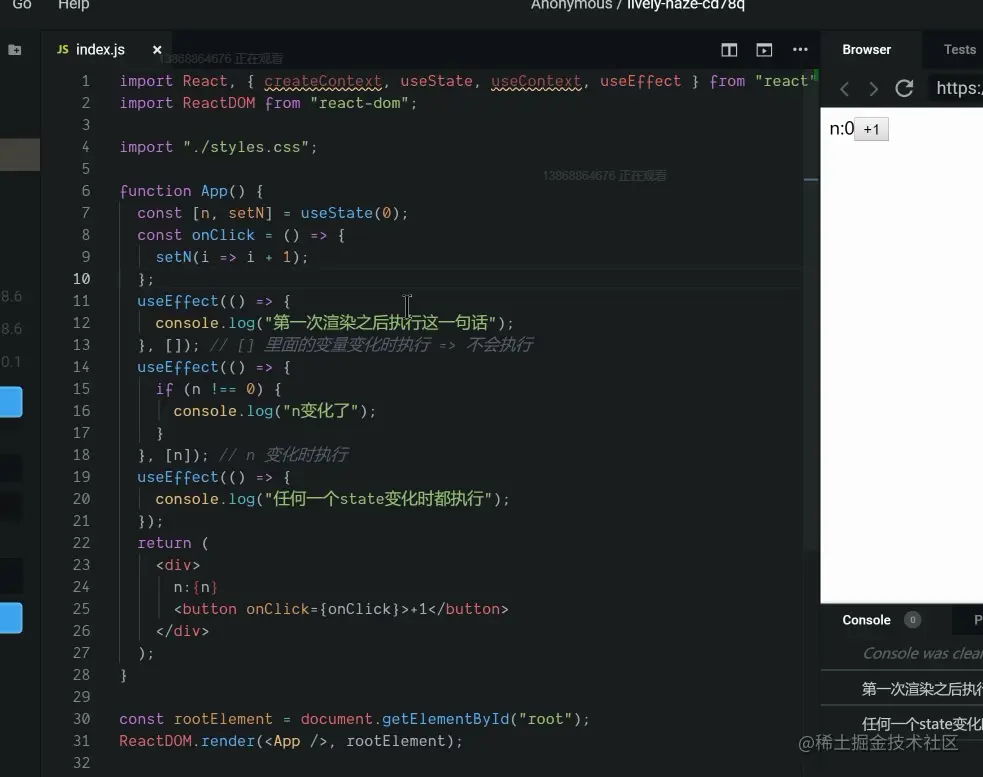Click useContext in the import line
This screenshot has width=983, height=777.
(x=536, y=82)
